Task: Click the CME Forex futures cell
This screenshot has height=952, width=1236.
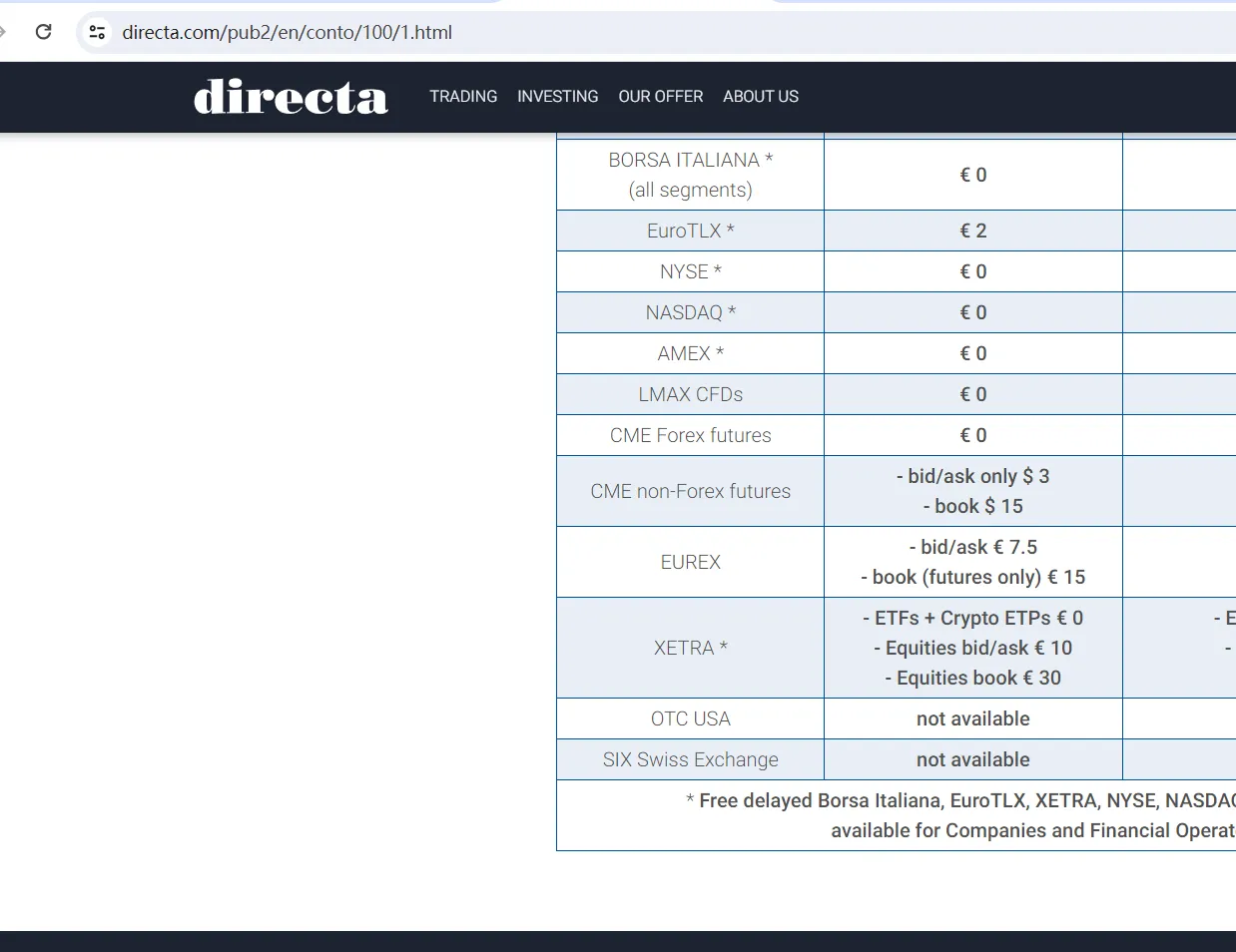Action: [690, 435]
